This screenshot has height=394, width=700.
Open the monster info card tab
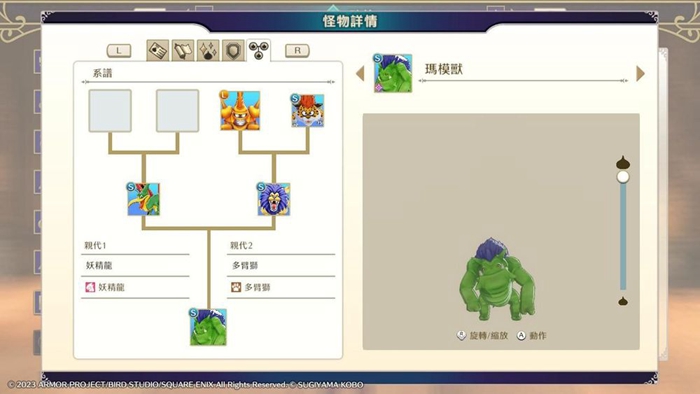[158, 50]
